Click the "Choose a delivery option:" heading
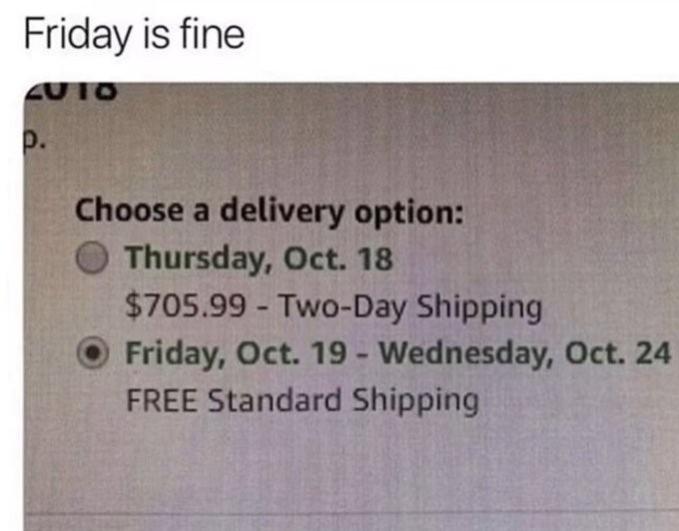Viewport: 679px width, 531px height. click(270, 211)
